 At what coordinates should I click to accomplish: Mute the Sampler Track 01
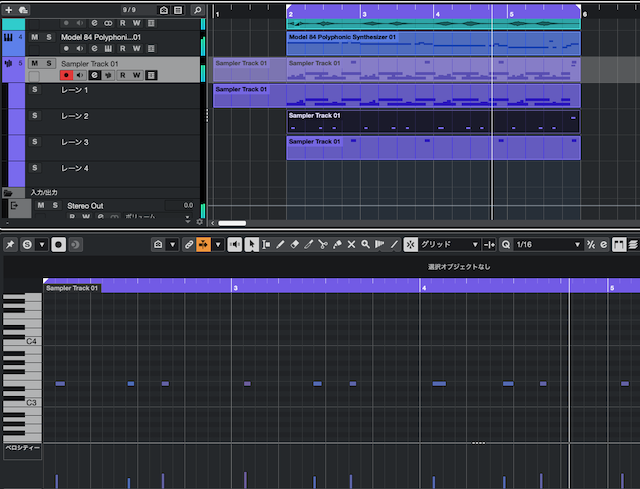pyautogui.click(x=34, y=64)
